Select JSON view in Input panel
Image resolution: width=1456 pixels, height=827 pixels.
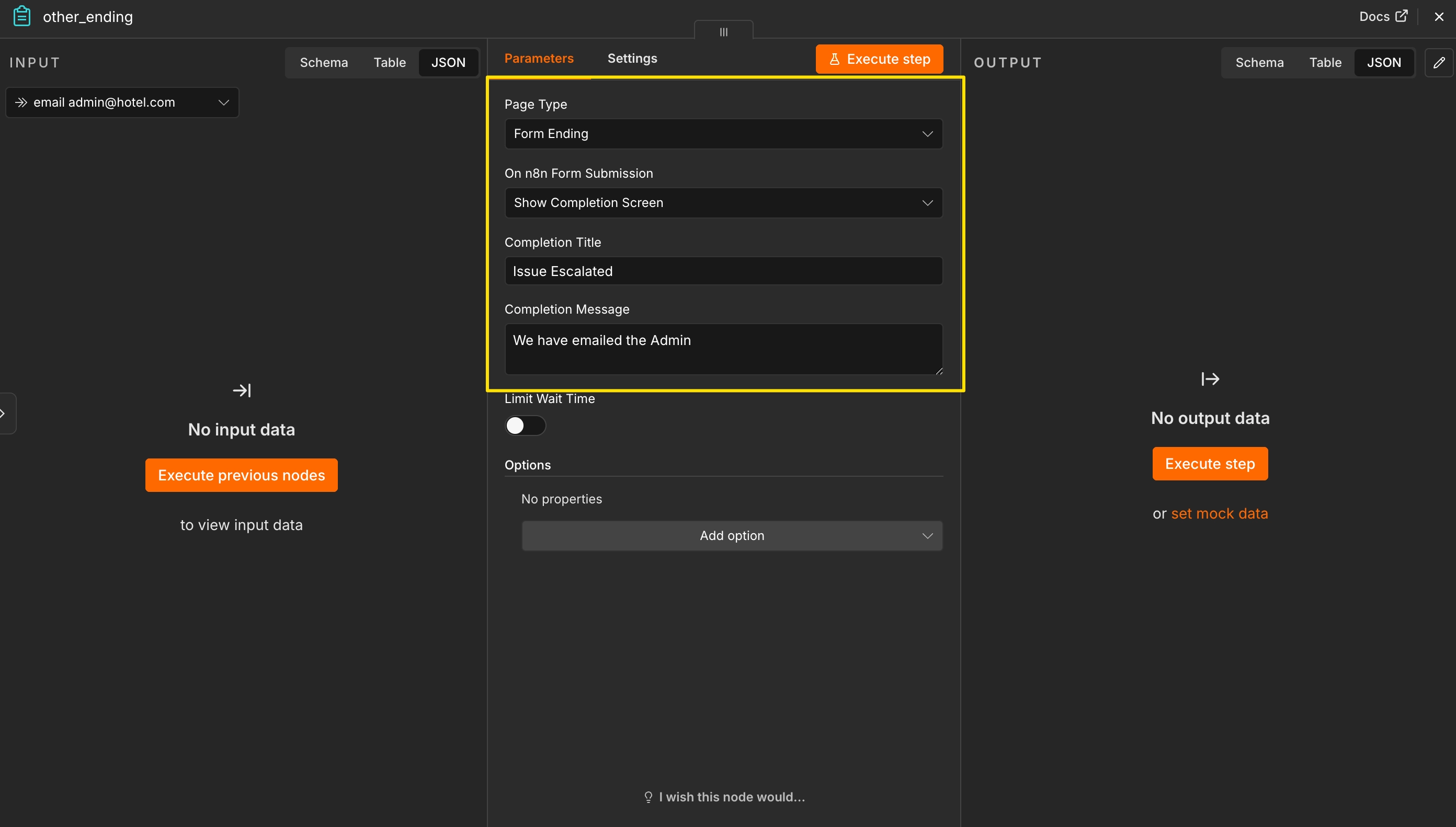pos(448,63)
